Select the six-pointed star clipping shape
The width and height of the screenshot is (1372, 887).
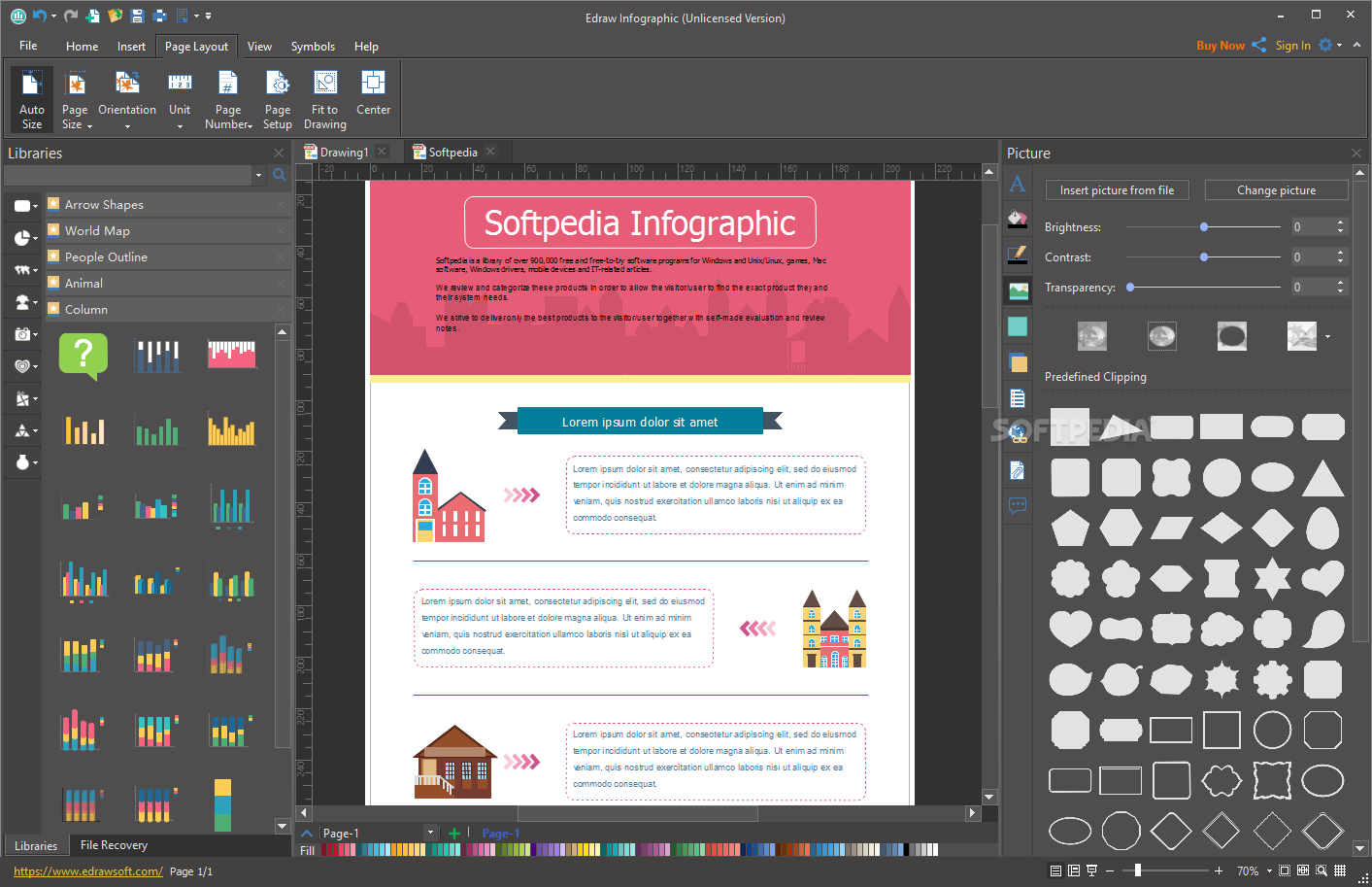pyautogui.click(x=1272, y=578)
